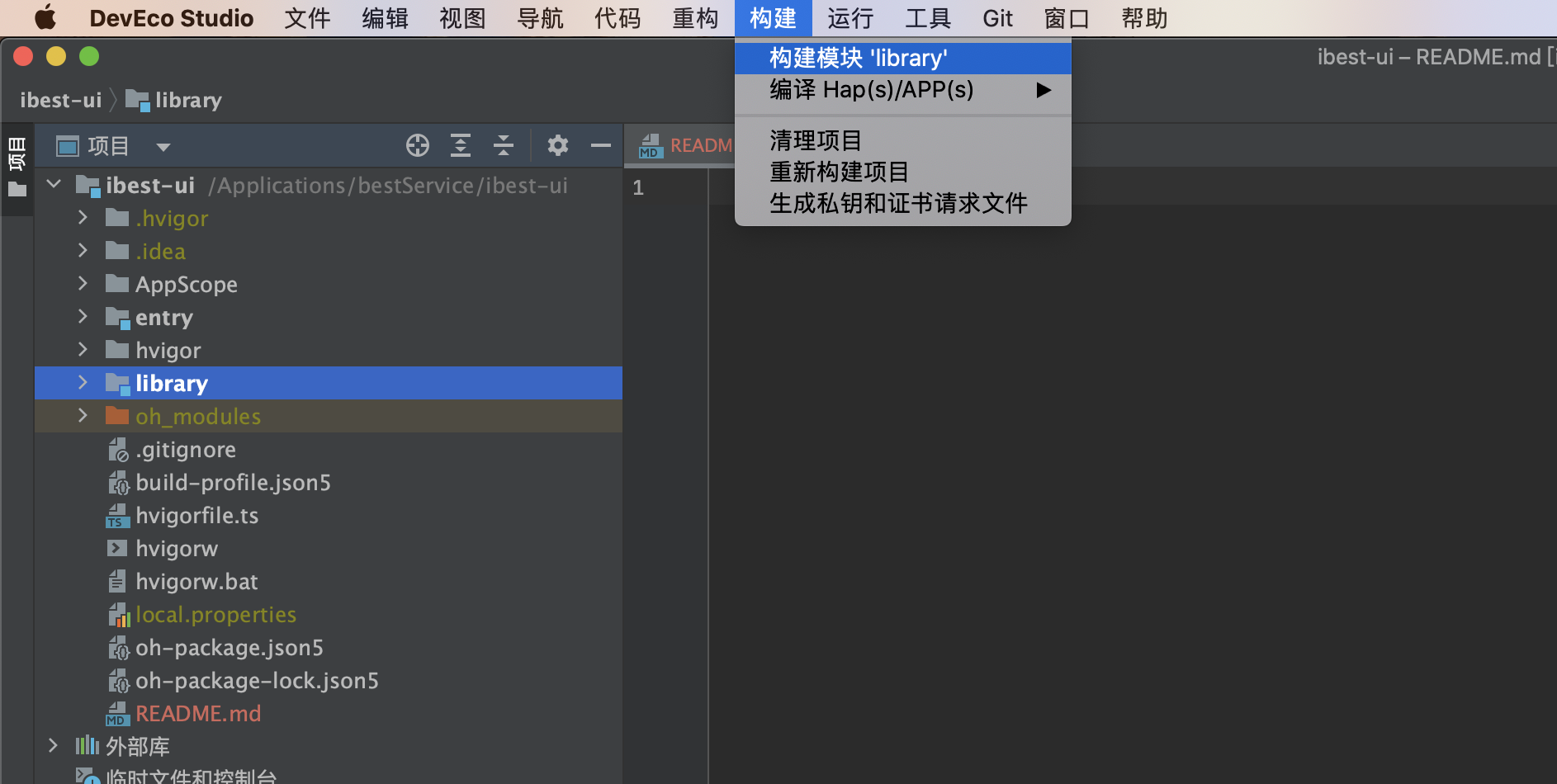This screenshot has width=1557, height=784.
Task: Click the README.md markdown file icon in tree
Action: click(118, 714)
